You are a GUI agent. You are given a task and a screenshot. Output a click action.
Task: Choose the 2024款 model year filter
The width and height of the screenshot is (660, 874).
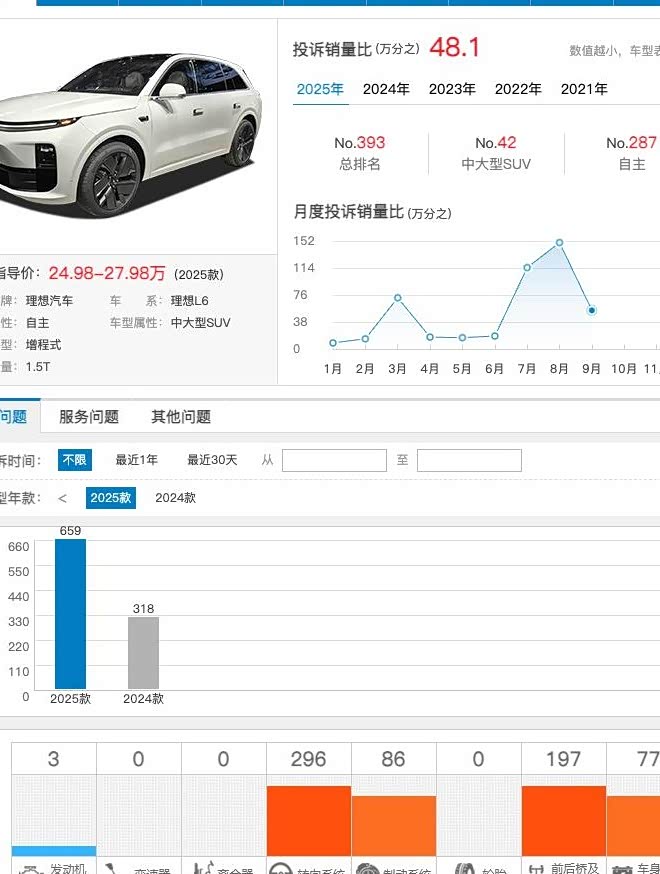[176, 498]
